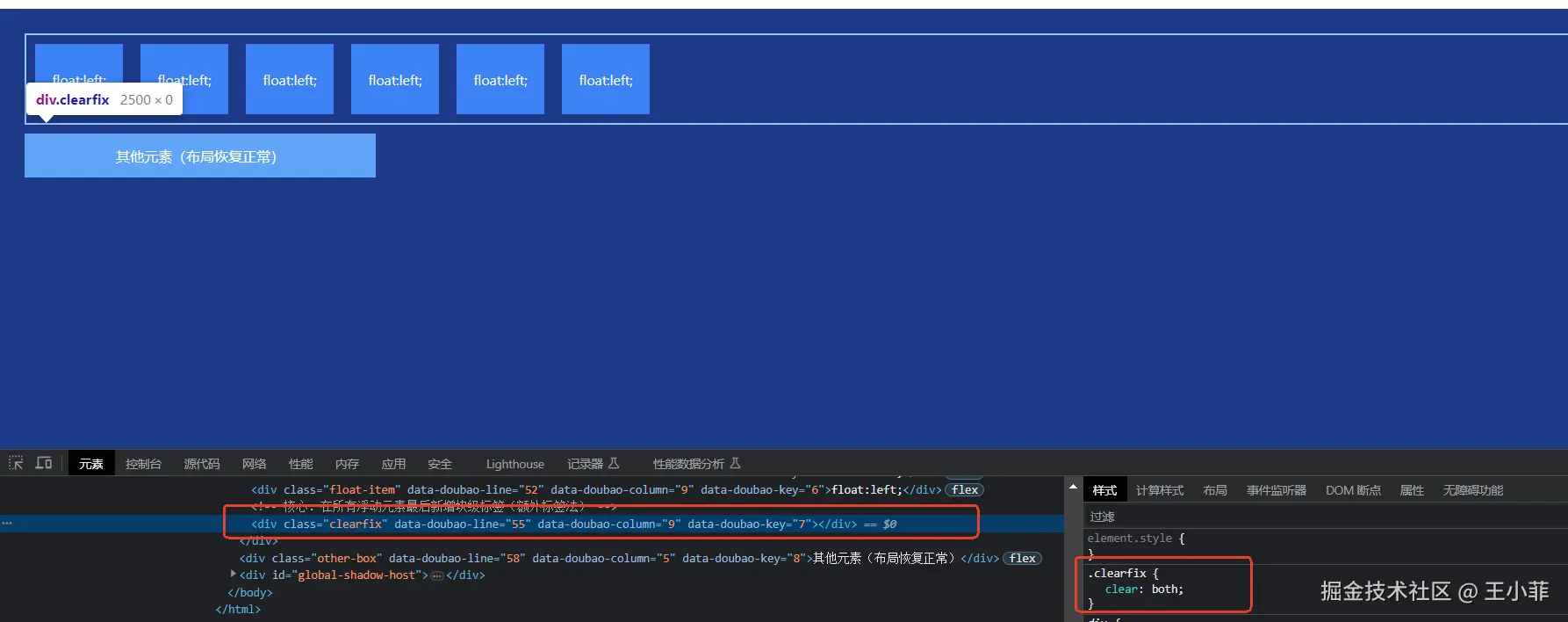The height and width of the screenshot is (622, 1568).
Task: Open the 源代码 sources tab
Action: click(202, 464)
